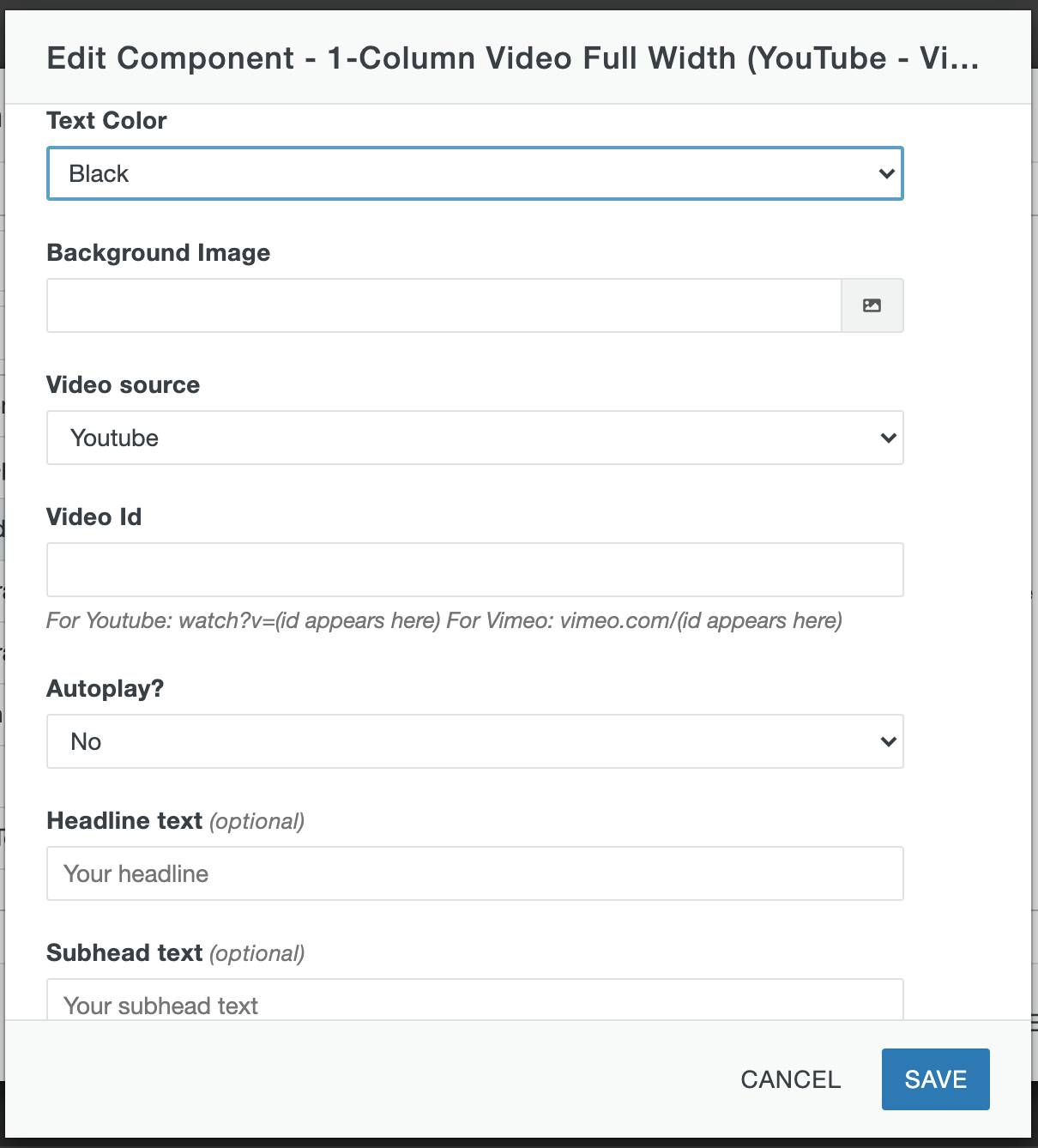
Task: Click inside the Video Id field
Action: [474, 569]
